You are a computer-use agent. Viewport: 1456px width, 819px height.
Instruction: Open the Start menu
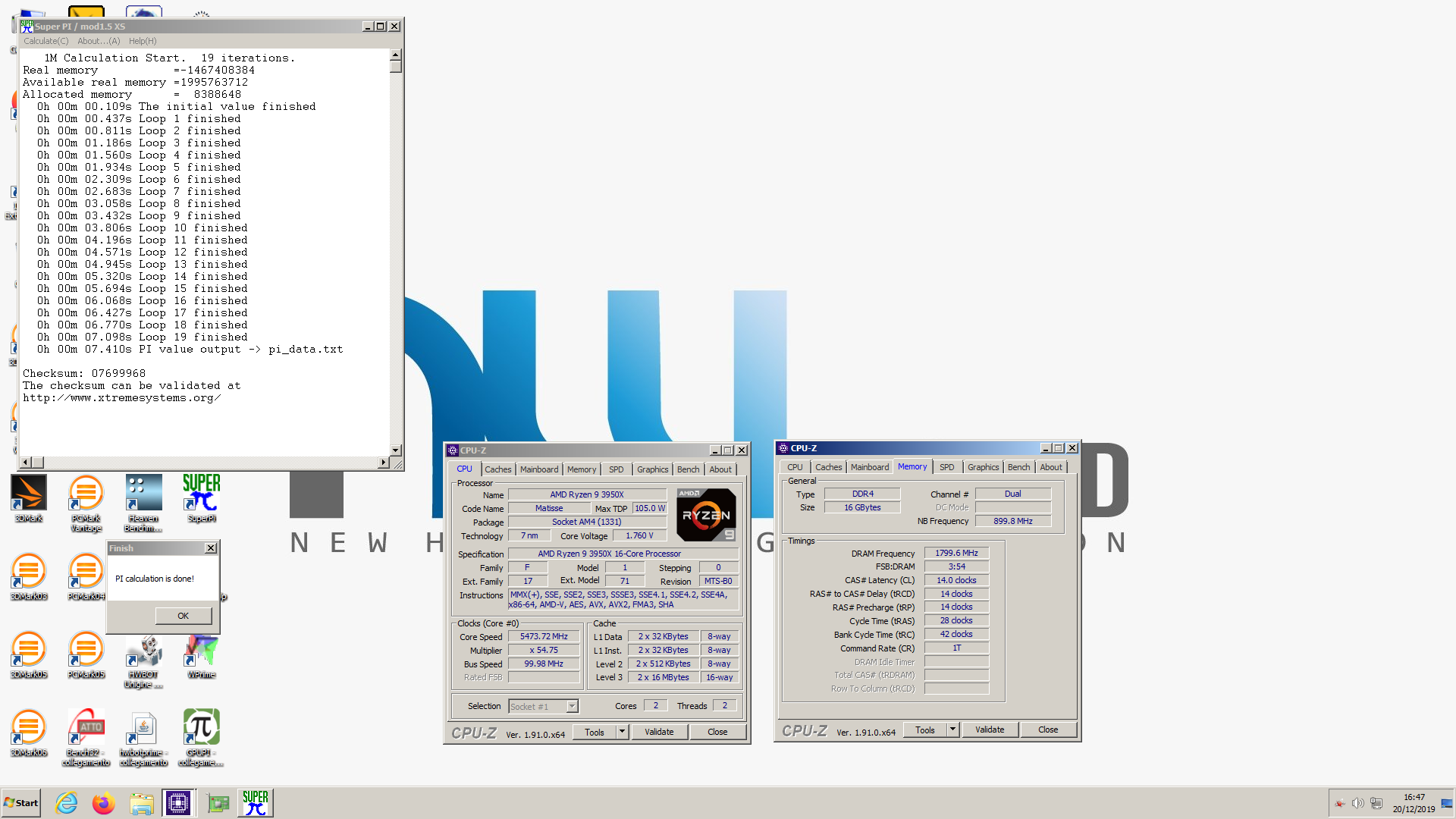coord(21,803)
